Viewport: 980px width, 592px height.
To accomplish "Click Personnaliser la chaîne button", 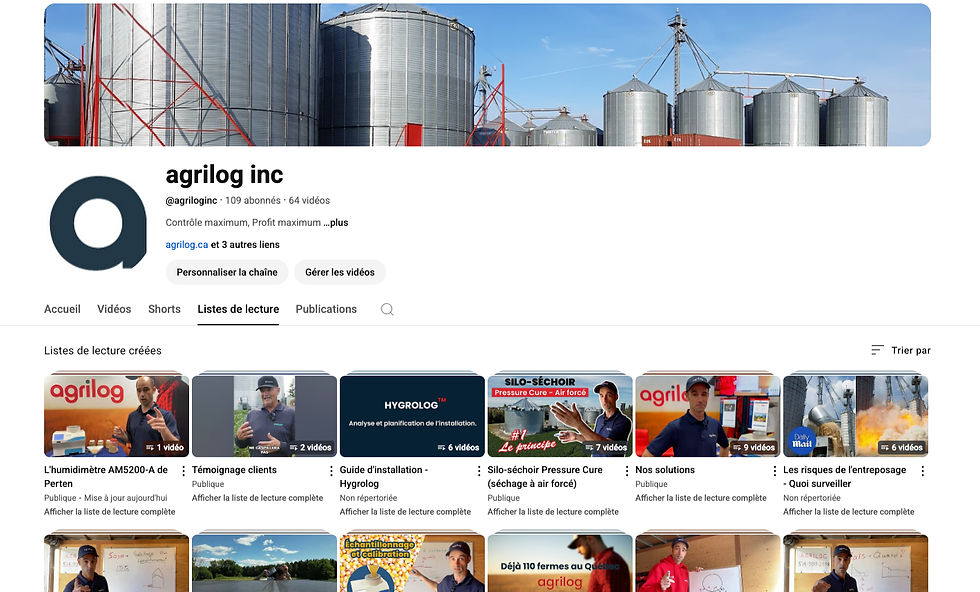I will click(227, 272).
